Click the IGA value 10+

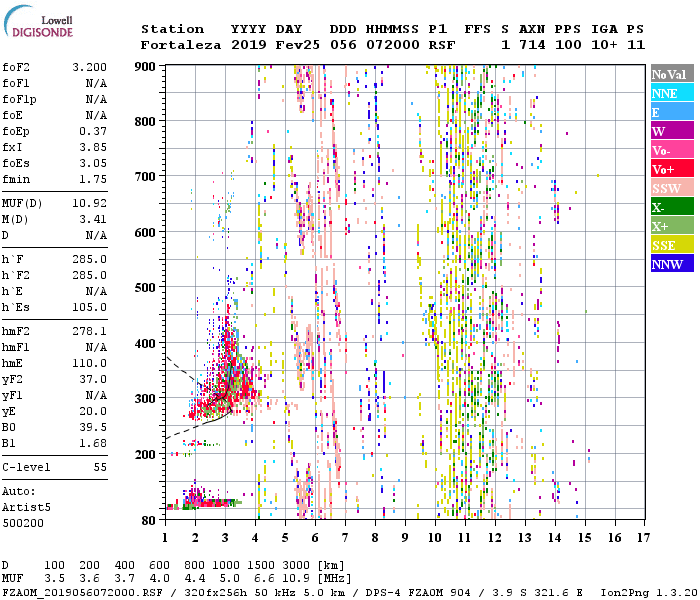tap(604, 45)
